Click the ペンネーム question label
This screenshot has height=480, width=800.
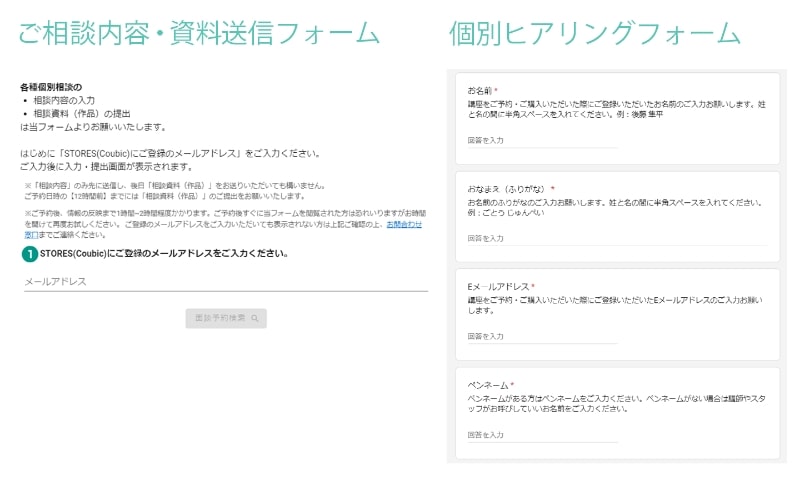point(488,385)
